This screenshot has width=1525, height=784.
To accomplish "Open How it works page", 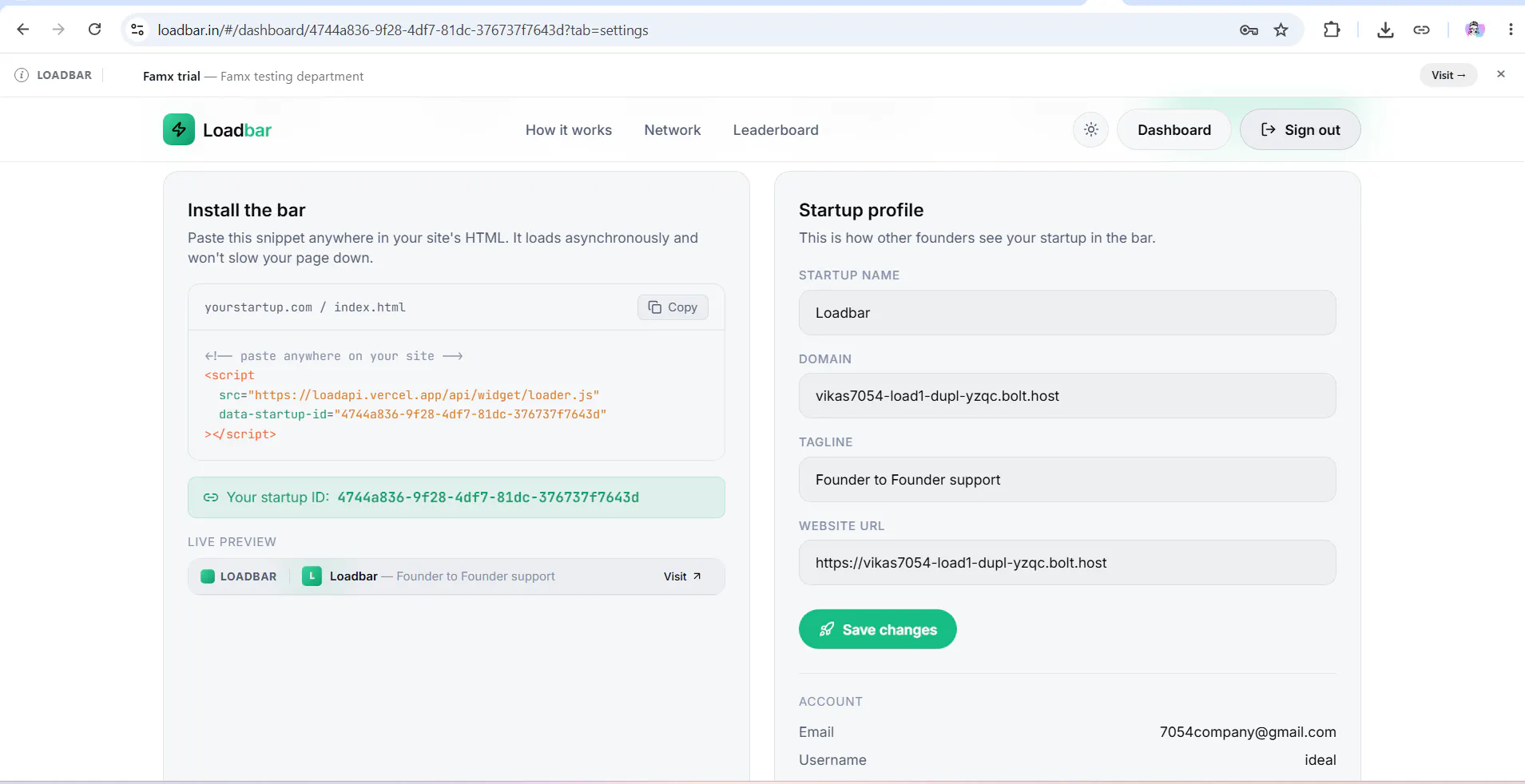I will [x=569, y=130].
